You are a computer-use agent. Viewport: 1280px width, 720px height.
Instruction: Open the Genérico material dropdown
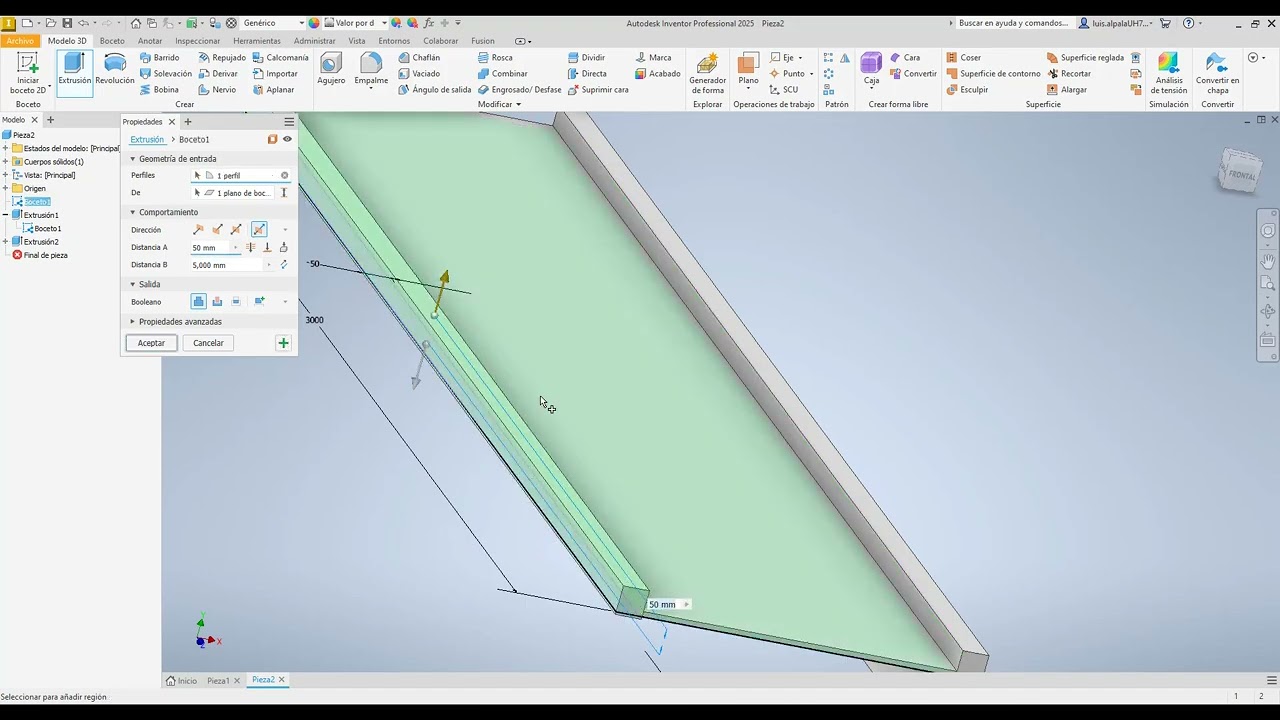click(301, 23)
